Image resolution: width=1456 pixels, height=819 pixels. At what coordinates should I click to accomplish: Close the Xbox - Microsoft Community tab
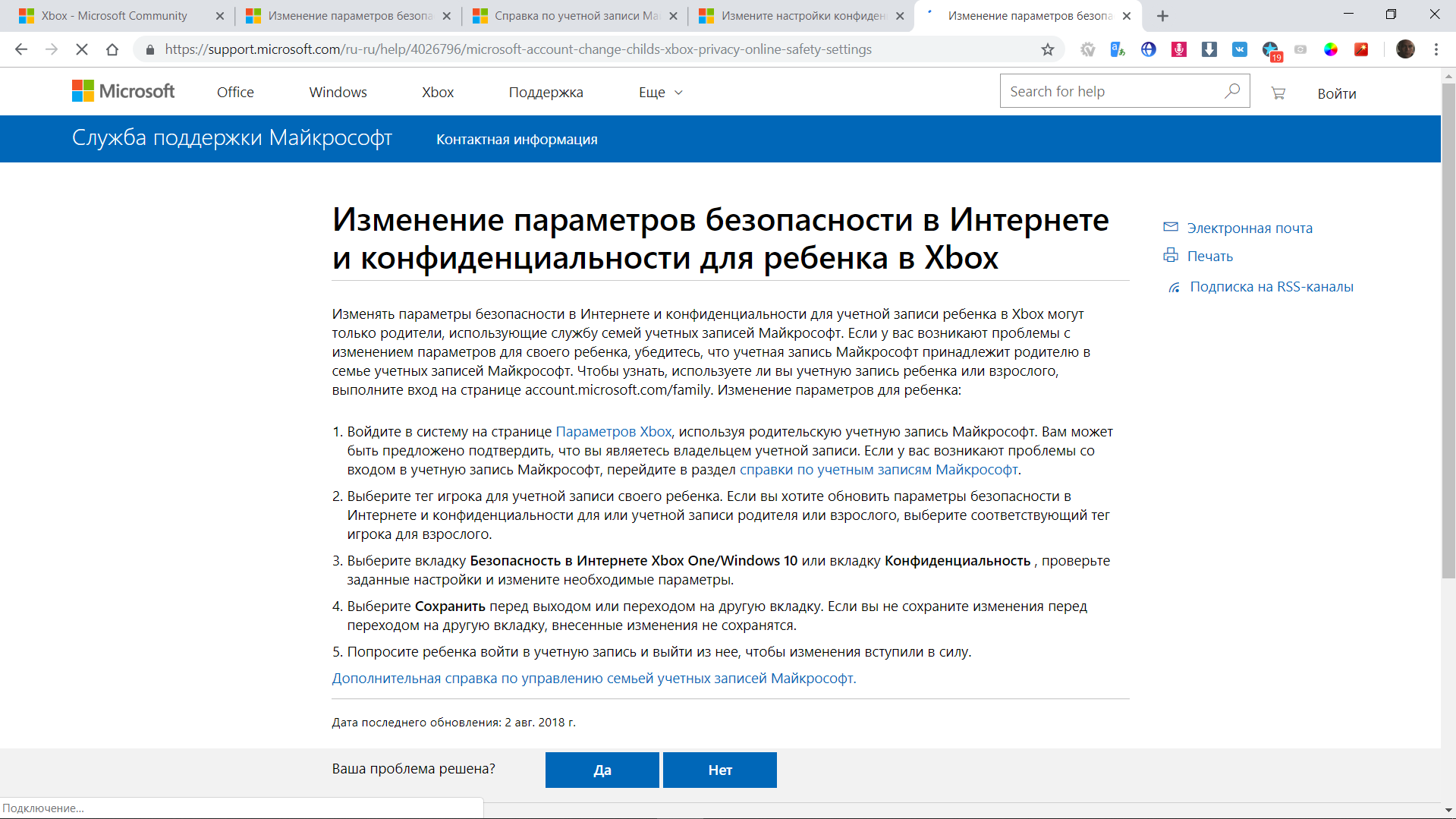coord(220,16)
